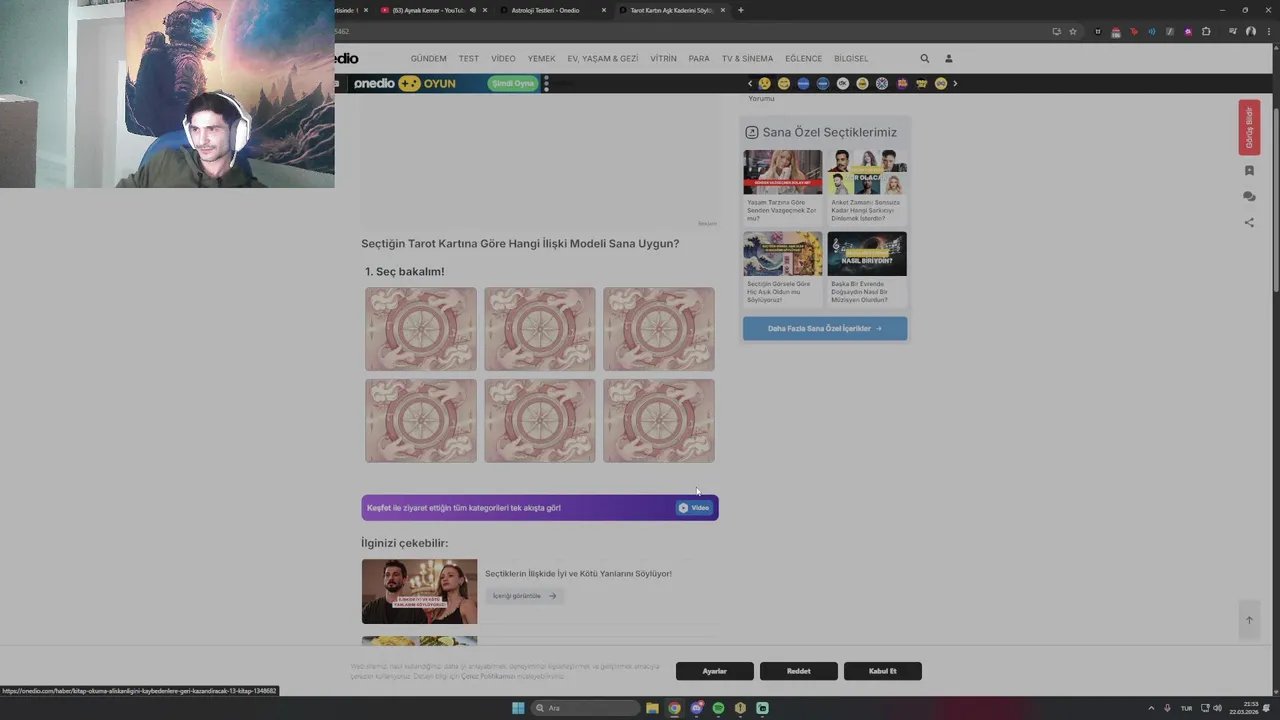
Task: Select the bottom-middle tarot card
Action: click(x=540, y=421)
